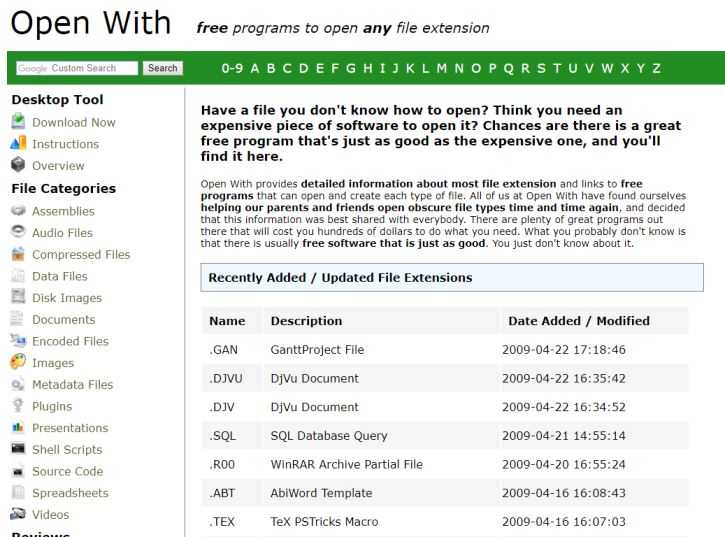Click the Compressed Files category icon
Viewport: 725px width, 537px height.
coord(17,254)
